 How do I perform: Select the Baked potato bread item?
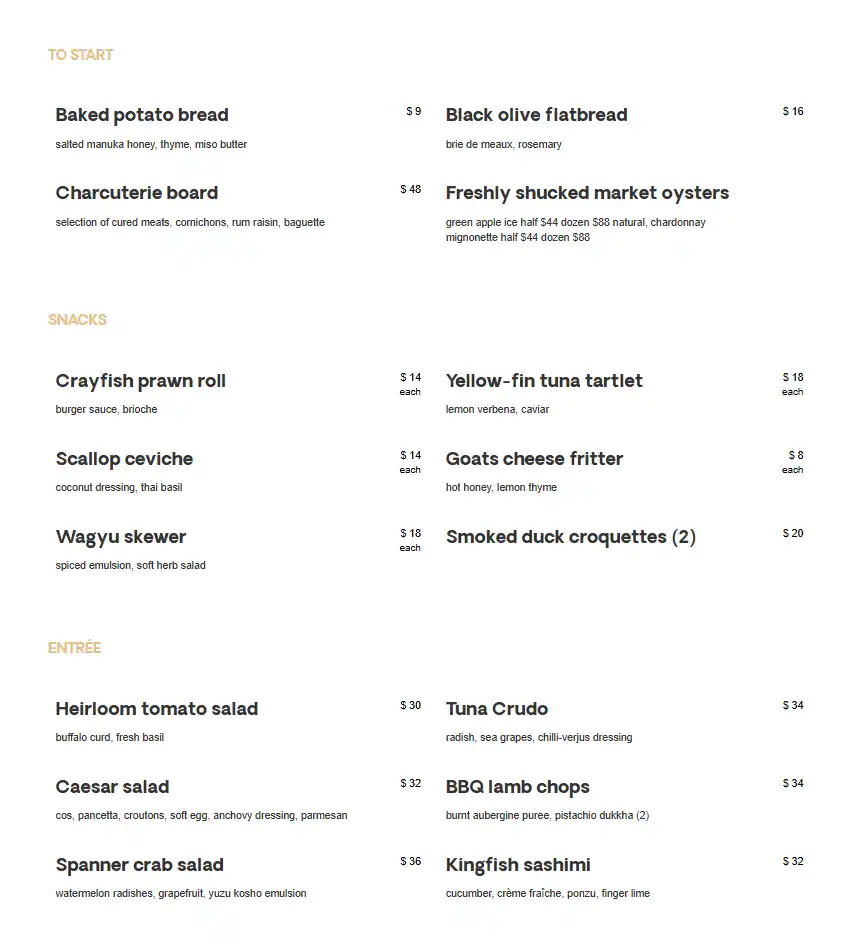point(142,115)
